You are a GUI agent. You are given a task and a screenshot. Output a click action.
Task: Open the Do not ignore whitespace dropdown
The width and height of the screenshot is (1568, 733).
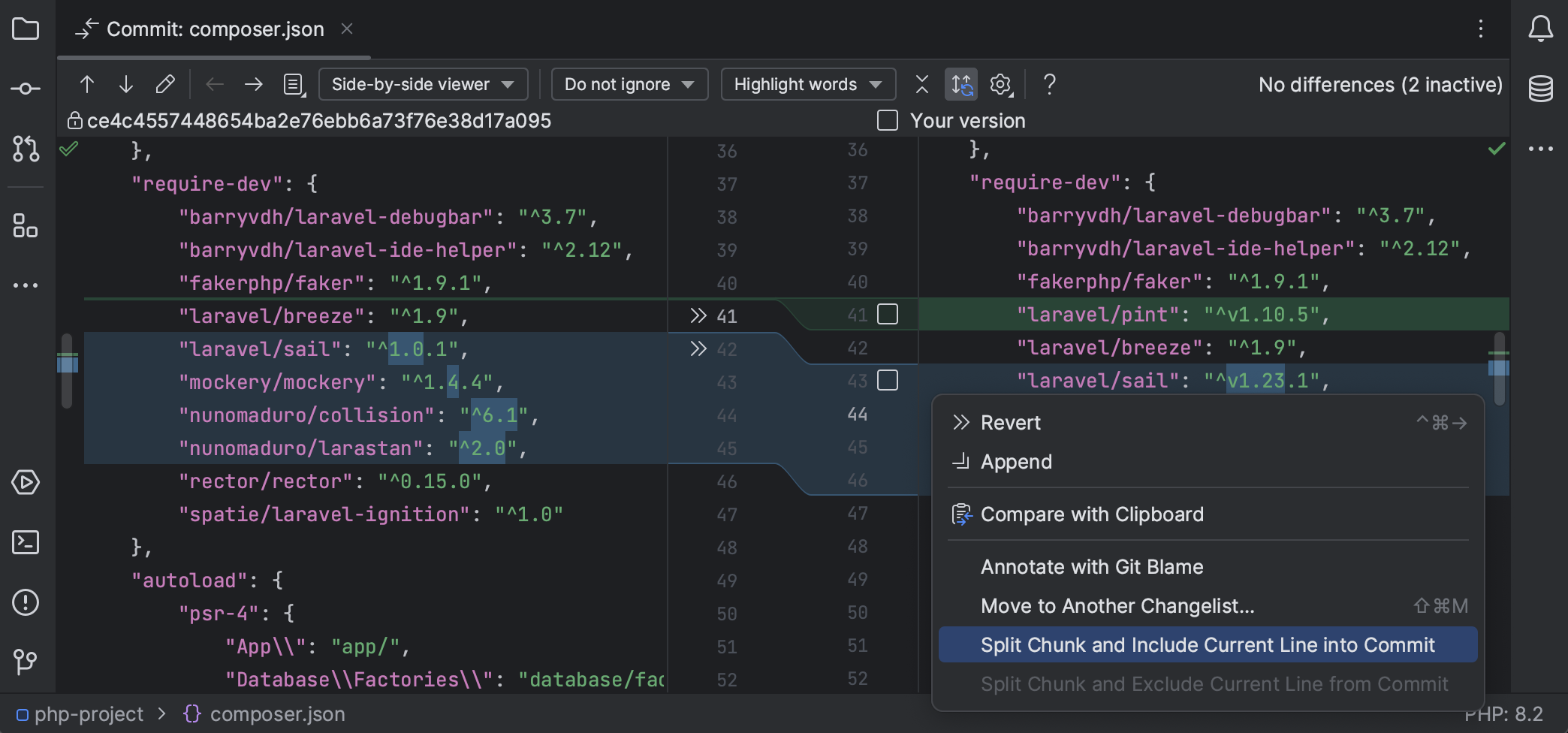[x=629, y=84]
